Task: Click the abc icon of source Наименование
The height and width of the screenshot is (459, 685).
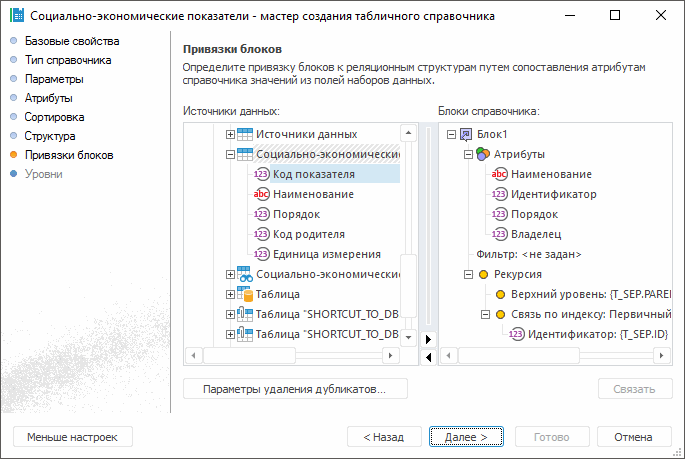Action: click(x=262, y=194)
